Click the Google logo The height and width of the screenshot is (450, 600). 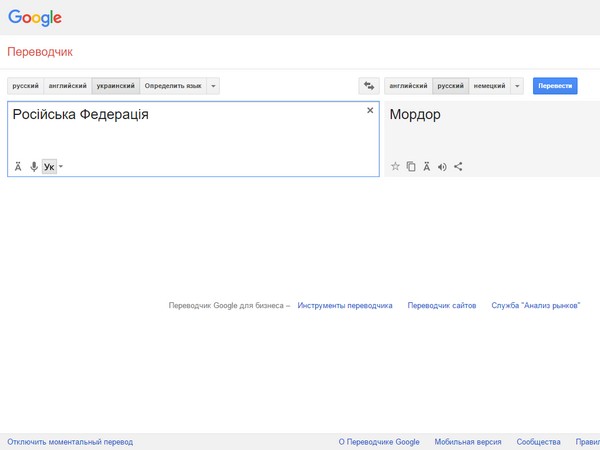pos(35,17)
